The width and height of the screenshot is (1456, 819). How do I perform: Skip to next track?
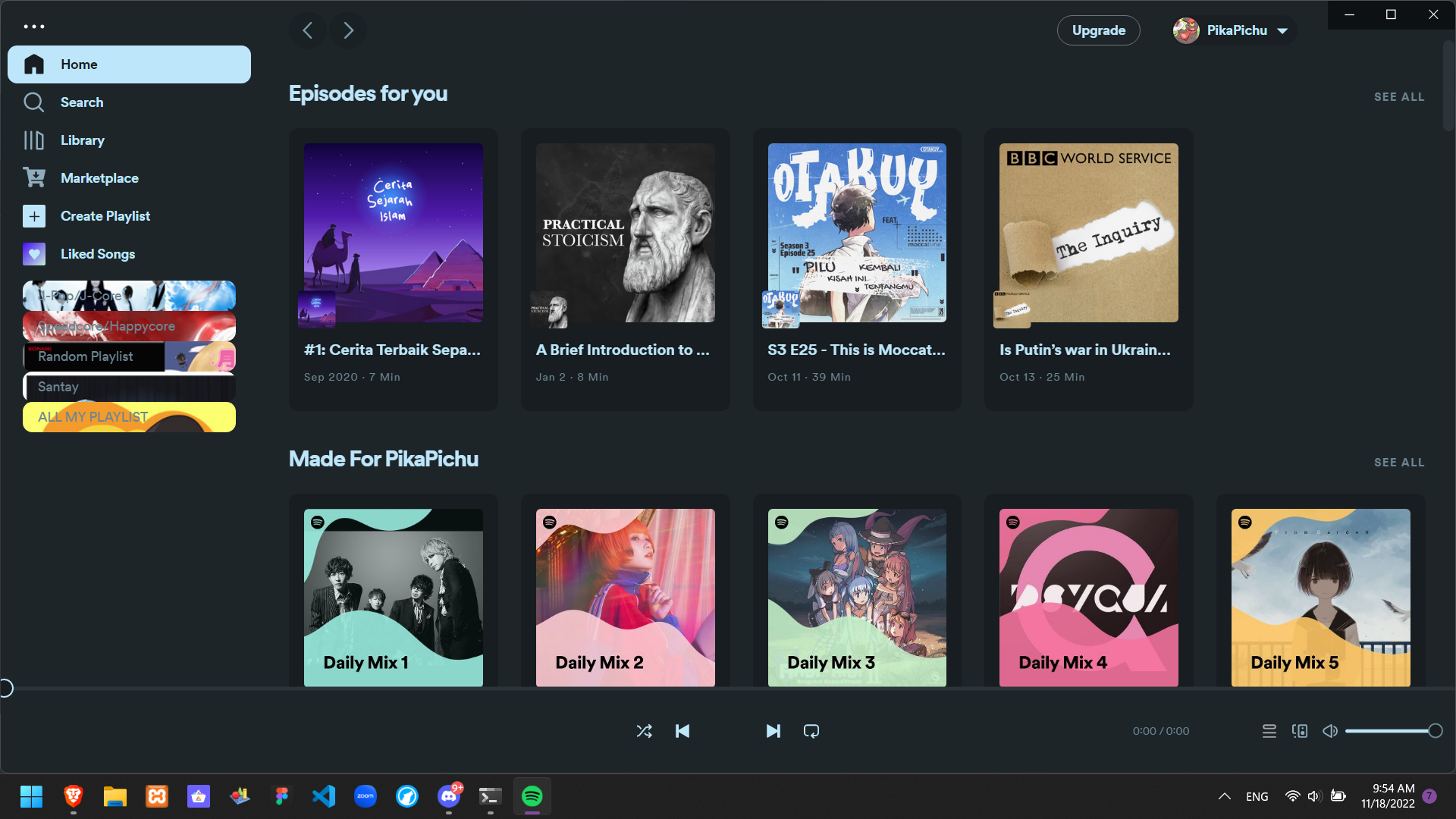pos(773,731)
